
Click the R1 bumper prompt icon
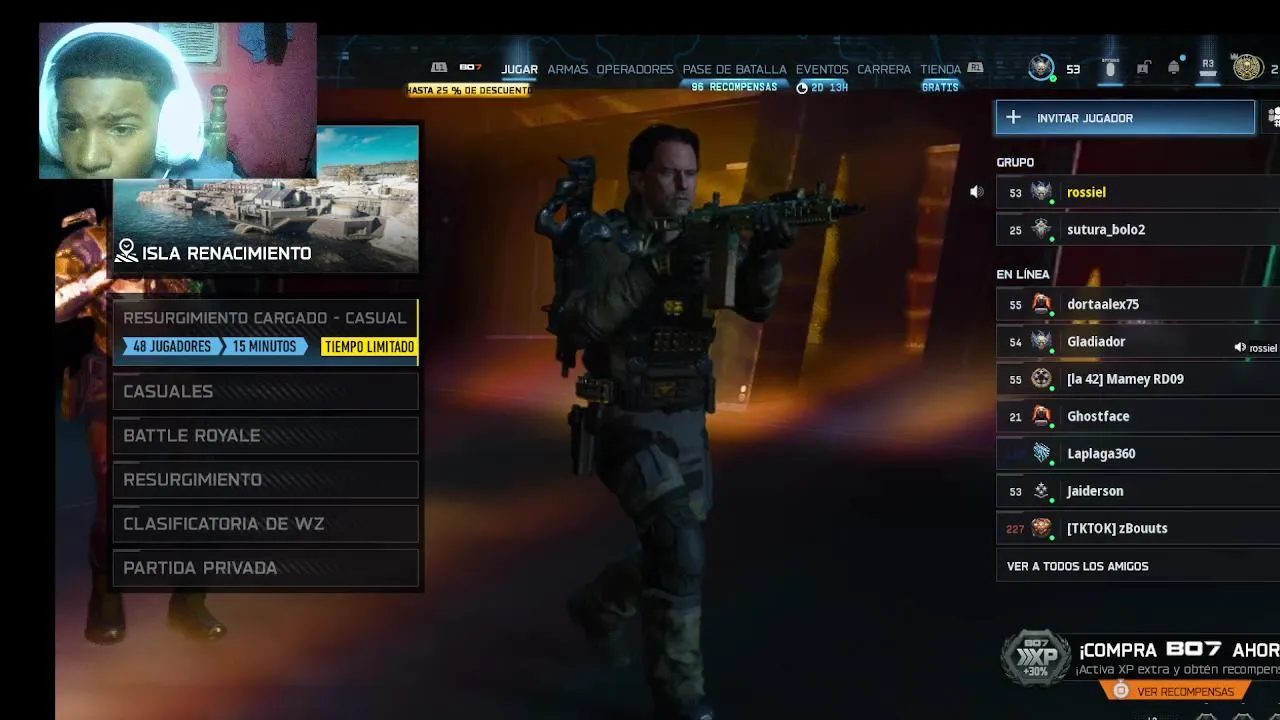pos(975,67)
